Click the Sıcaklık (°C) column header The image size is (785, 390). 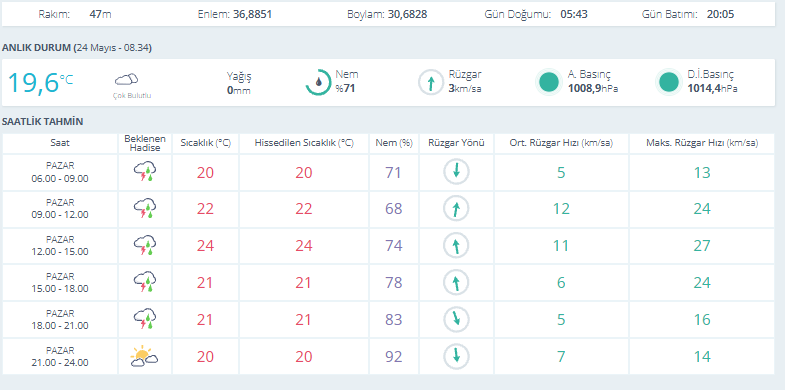click(206, 143)
